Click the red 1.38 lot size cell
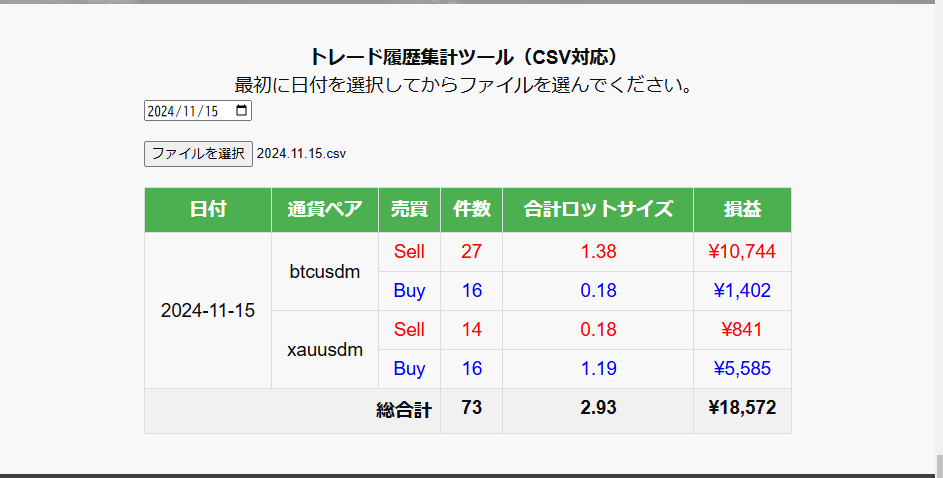Screen dimensions: 943x478 (598, 252)
